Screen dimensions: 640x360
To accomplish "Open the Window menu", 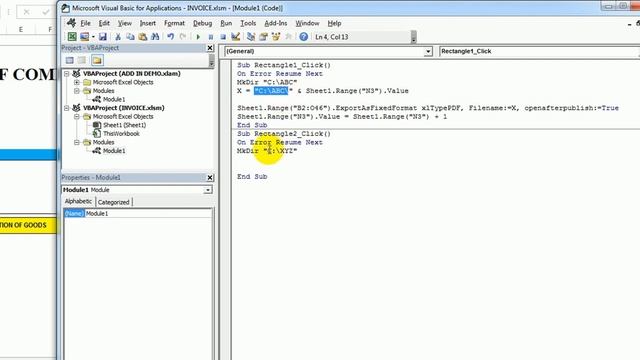I will click(307, 23).
